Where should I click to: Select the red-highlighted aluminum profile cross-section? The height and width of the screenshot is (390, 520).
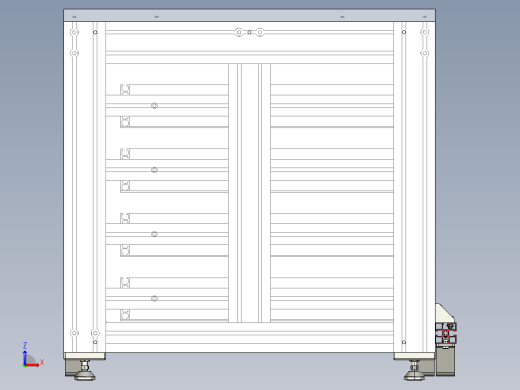coord(446,333)
